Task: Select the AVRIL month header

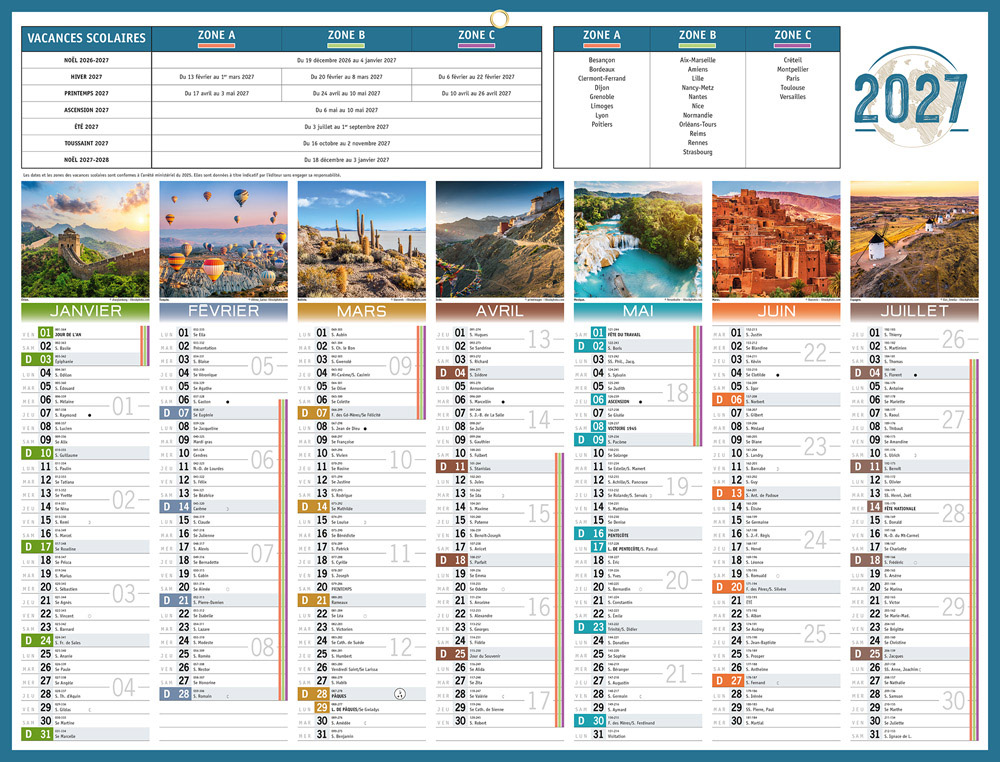Action: [500, 311]
